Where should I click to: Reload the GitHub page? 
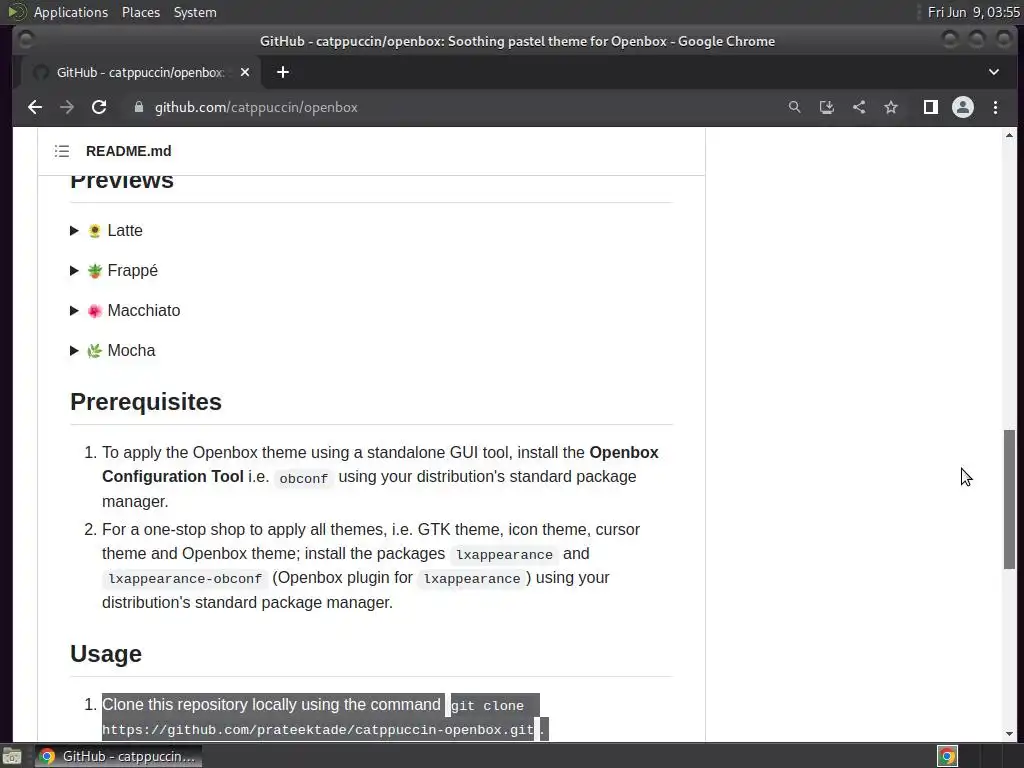point(99,107)
